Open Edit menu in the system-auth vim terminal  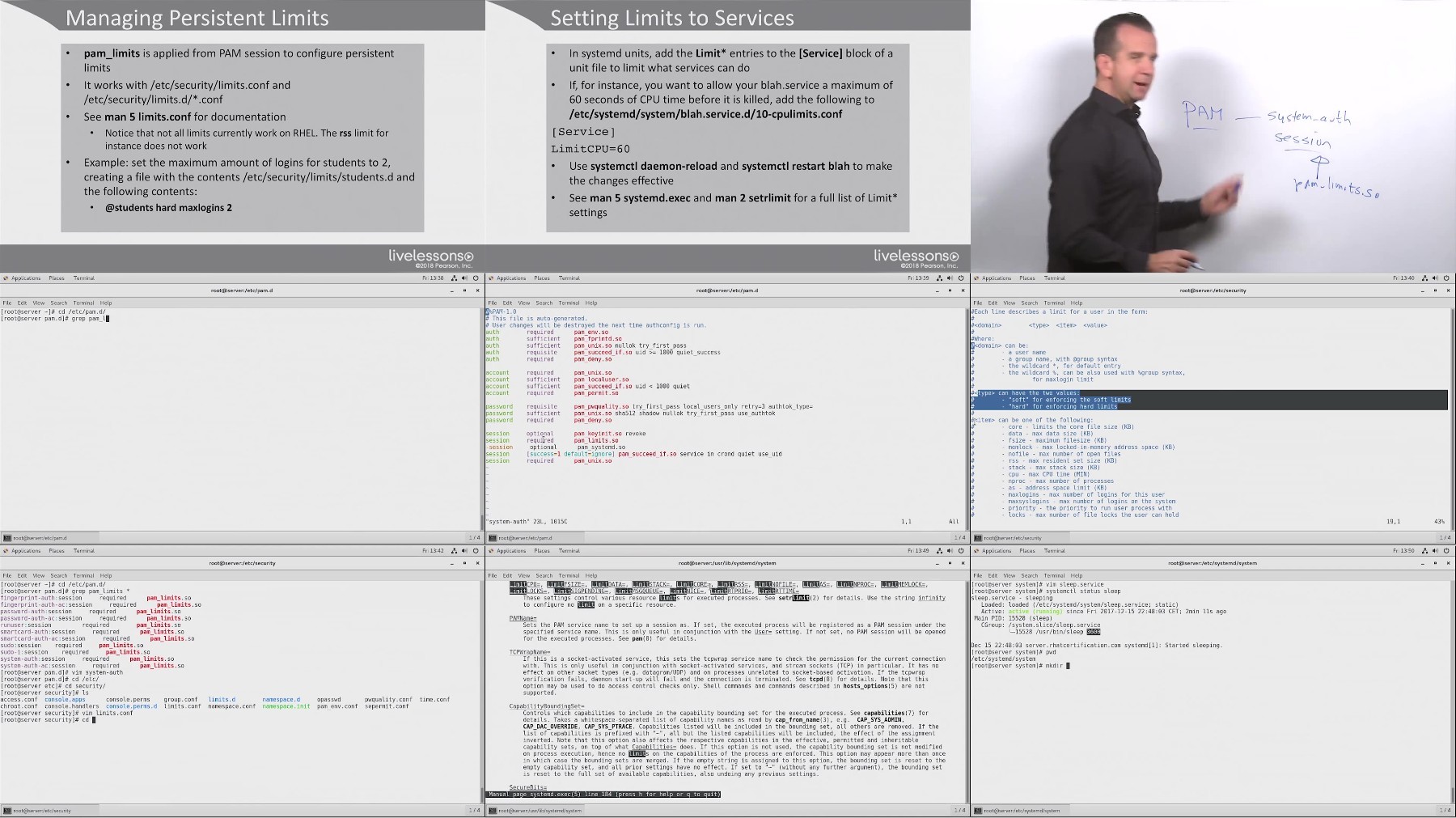coord(507,303)
